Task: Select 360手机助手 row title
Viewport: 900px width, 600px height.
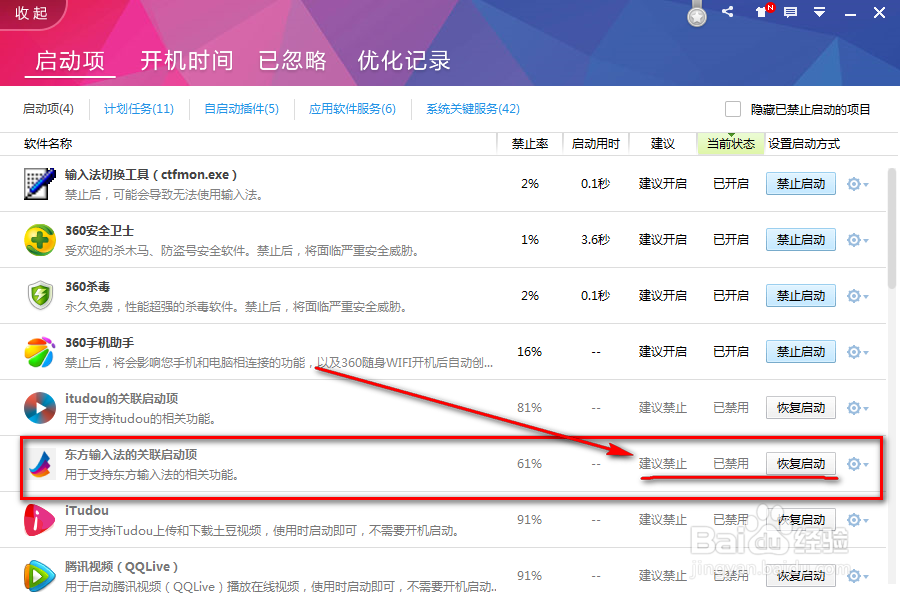Action: tap(99, 343)
